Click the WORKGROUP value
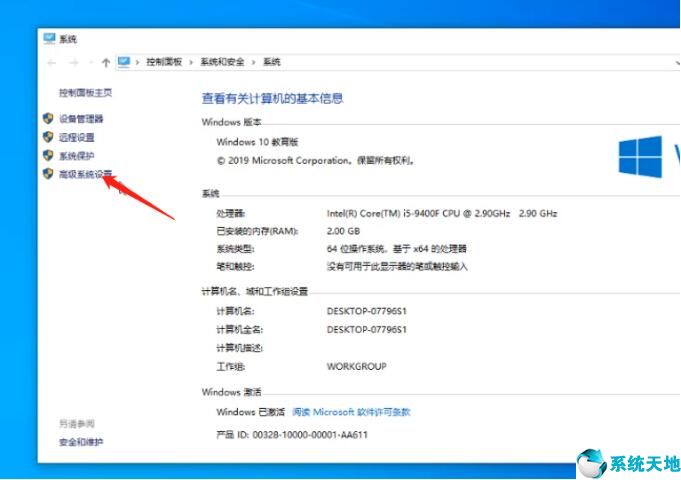 point(357,366)
